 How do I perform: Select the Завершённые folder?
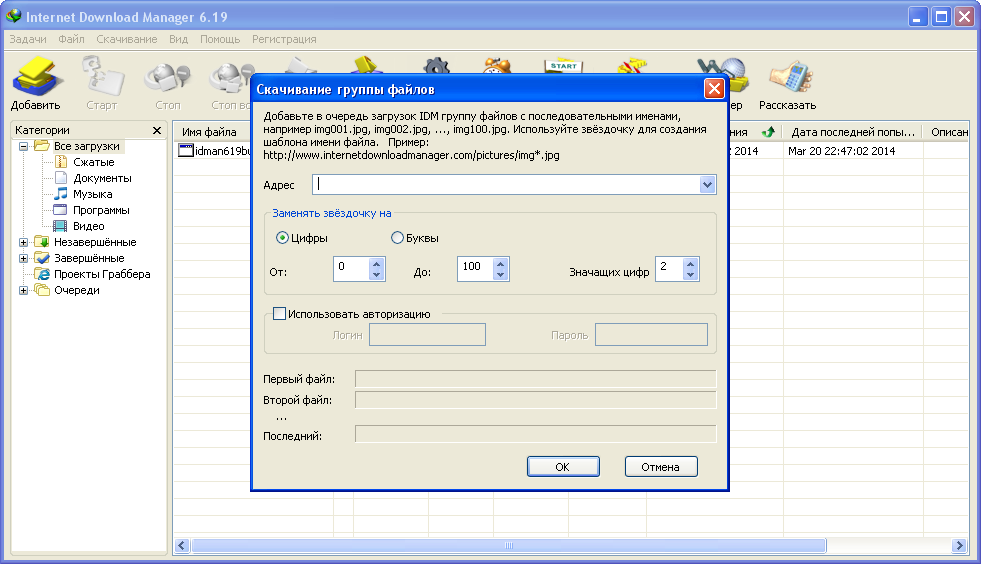(89, 258)
